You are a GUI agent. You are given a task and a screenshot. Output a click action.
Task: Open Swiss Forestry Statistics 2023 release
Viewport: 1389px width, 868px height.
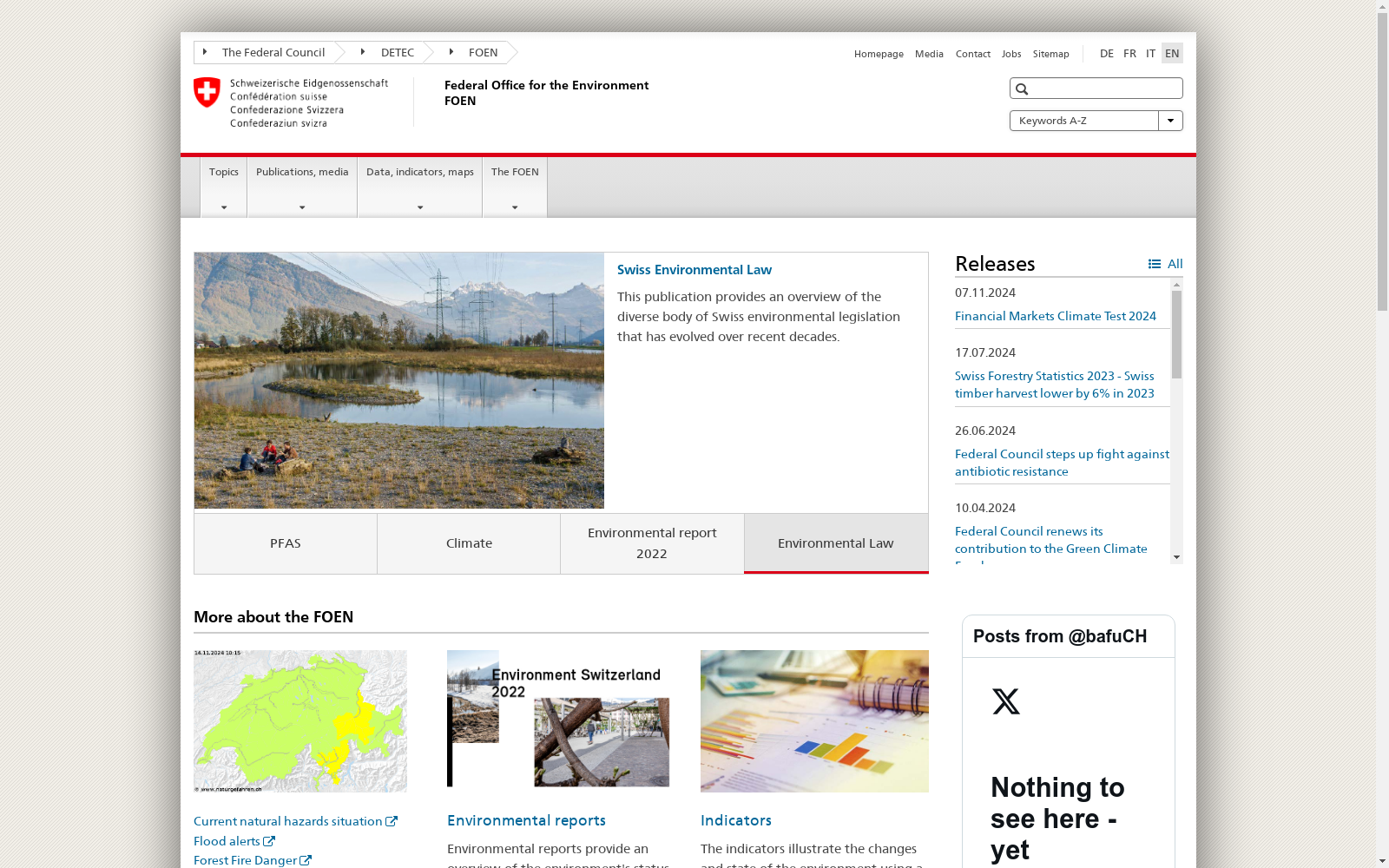[1055, 385]
